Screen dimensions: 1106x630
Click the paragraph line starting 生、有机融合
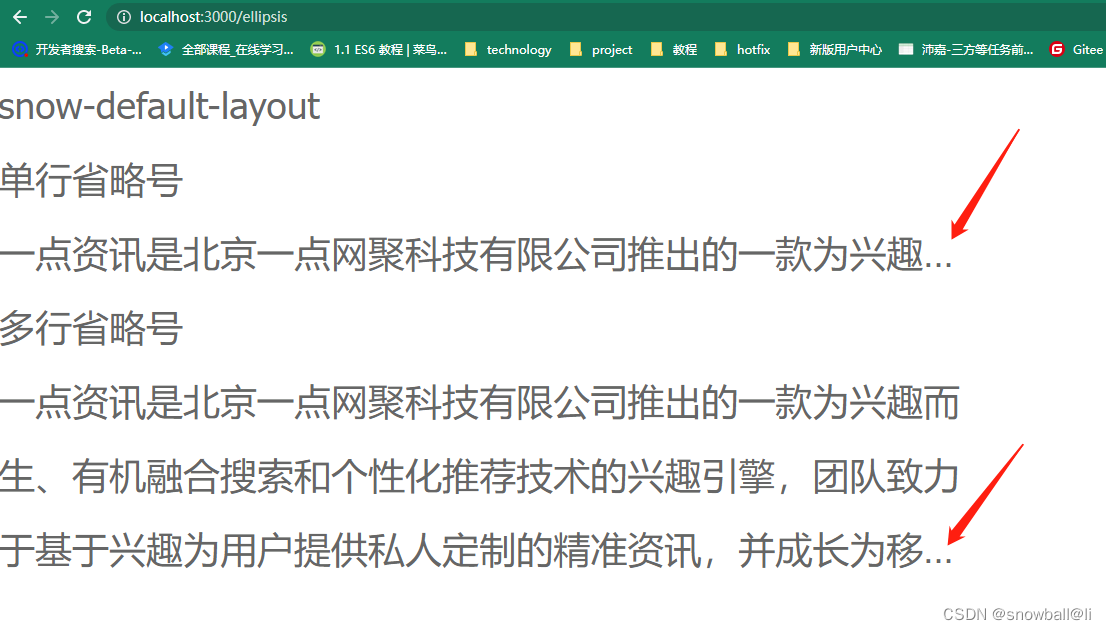point(480,477)
